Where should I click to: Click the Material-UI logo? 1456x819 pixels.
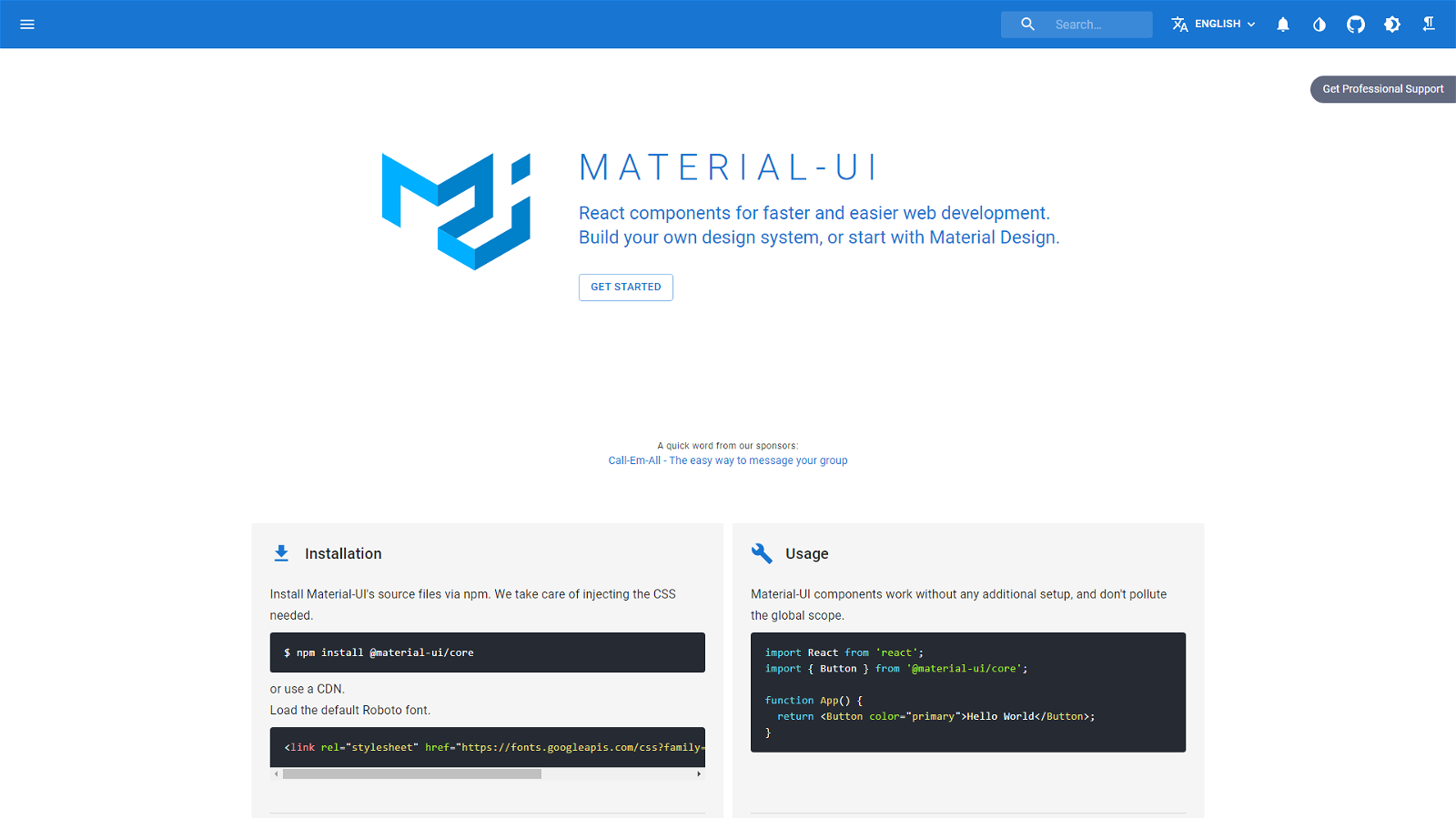pos(456,211)
